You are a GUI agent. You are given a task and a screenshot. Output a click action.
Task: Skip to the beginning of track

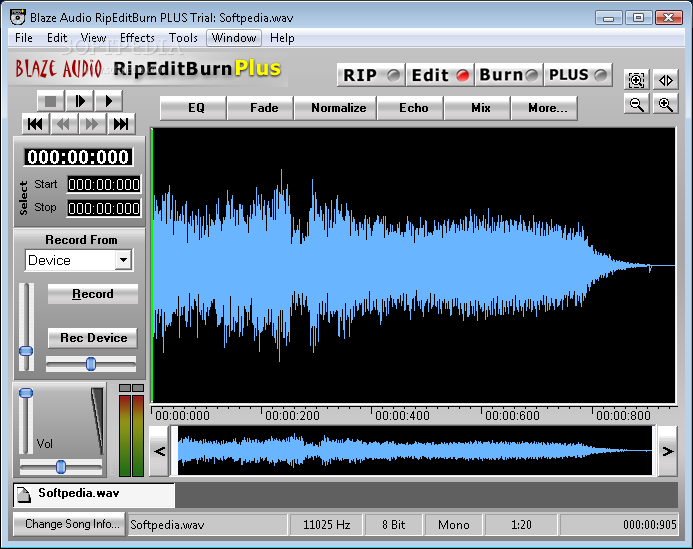click(x=35, y=124)
